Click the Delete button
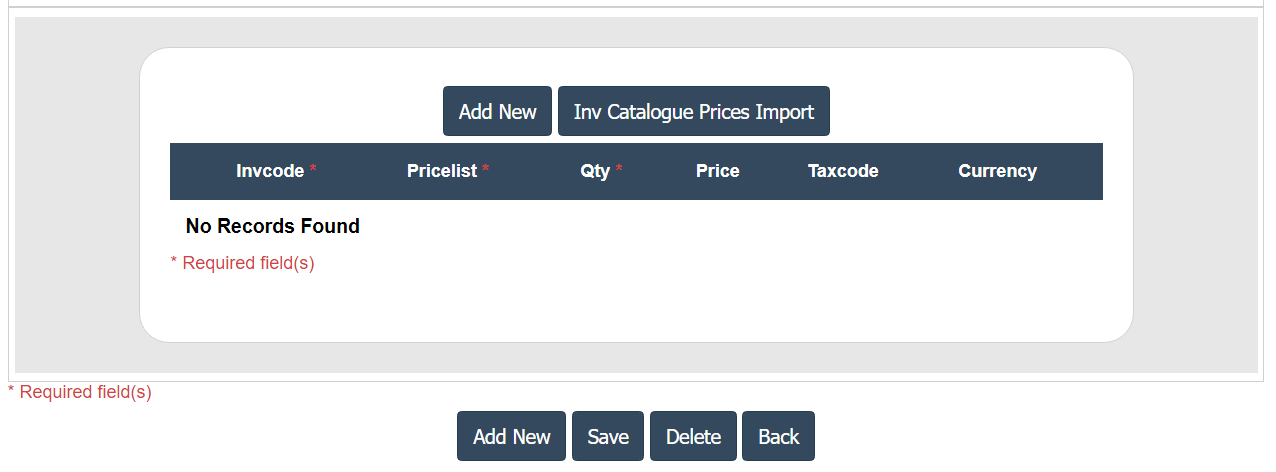 click(693, 437)
